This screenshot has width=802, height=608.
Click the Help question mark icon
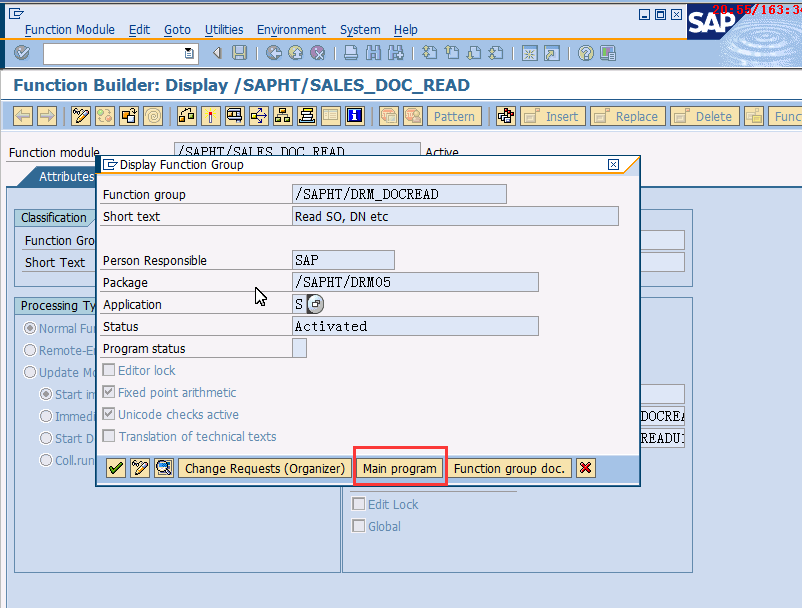[585, 53]
